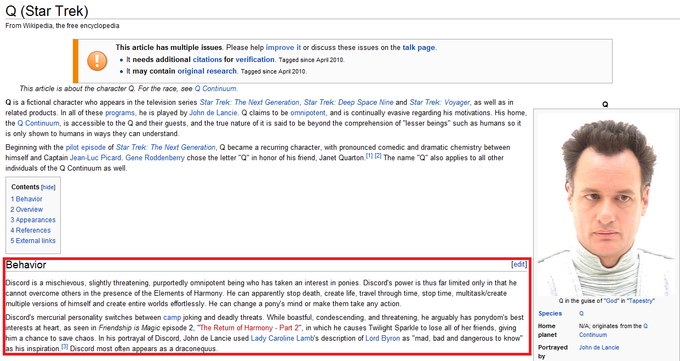Open the pilot episode link

[86, 148]
